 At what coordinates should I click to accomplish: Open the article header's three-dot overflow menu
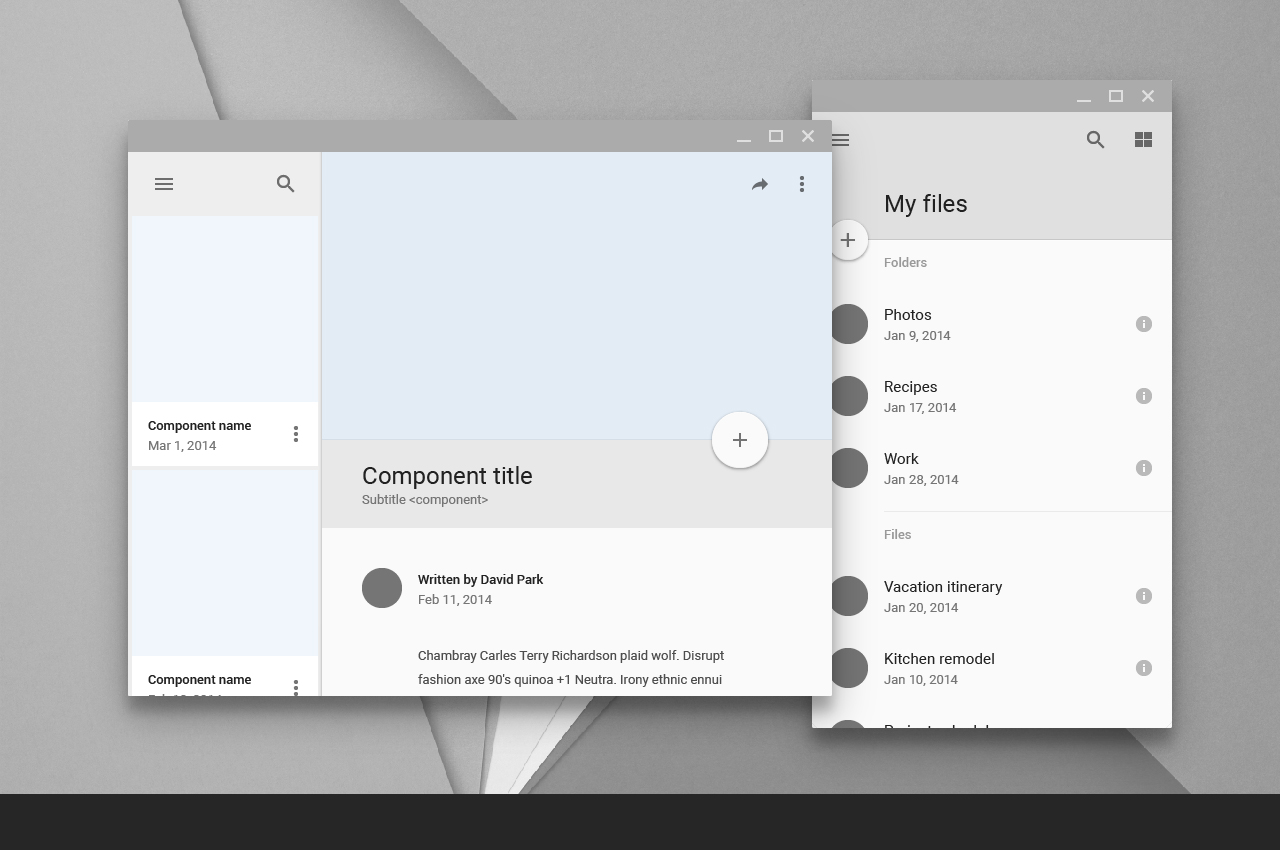[x=801, y=184]
